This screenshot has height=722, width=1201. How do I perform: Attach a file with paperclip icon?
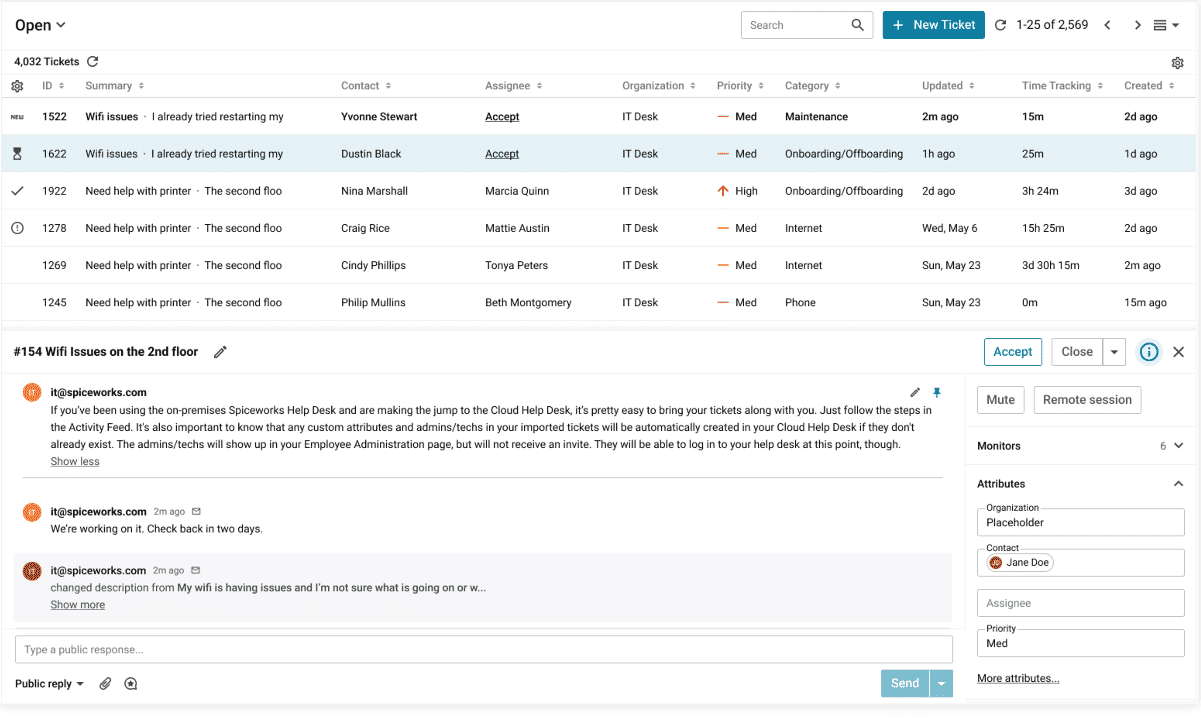105,684
